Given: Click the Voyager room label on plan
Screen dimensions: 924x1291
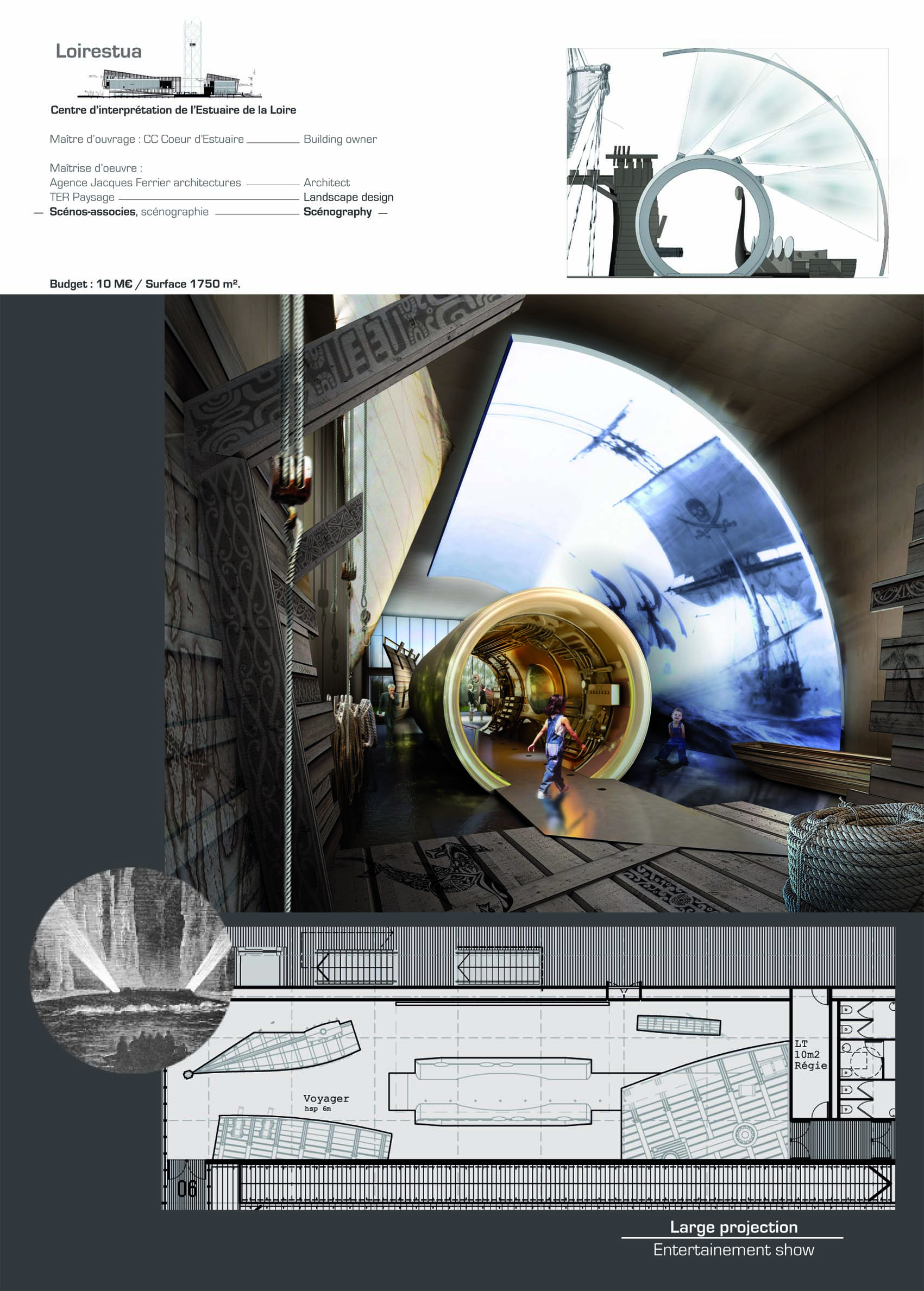Looking at the screenshot, I should coord(326,1099).
